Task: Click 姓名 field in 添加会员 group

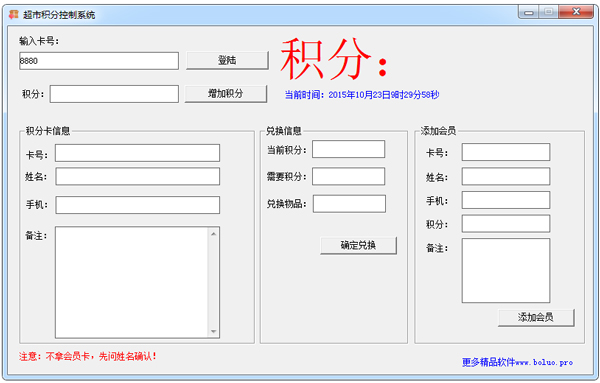Action: 506,176
